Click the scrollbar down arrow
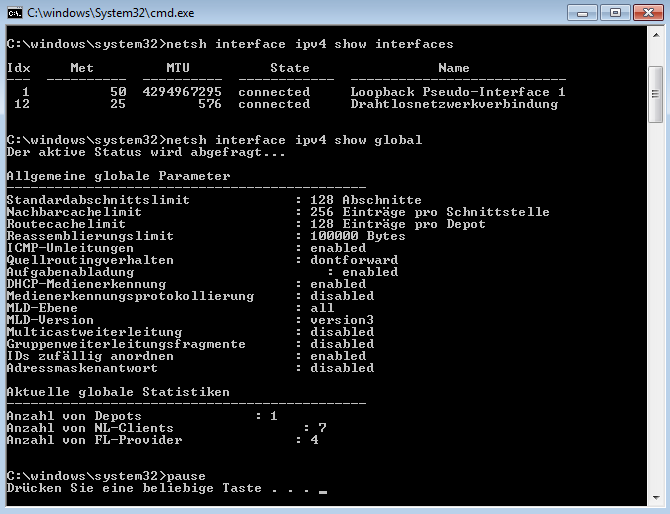 (655, 498)
